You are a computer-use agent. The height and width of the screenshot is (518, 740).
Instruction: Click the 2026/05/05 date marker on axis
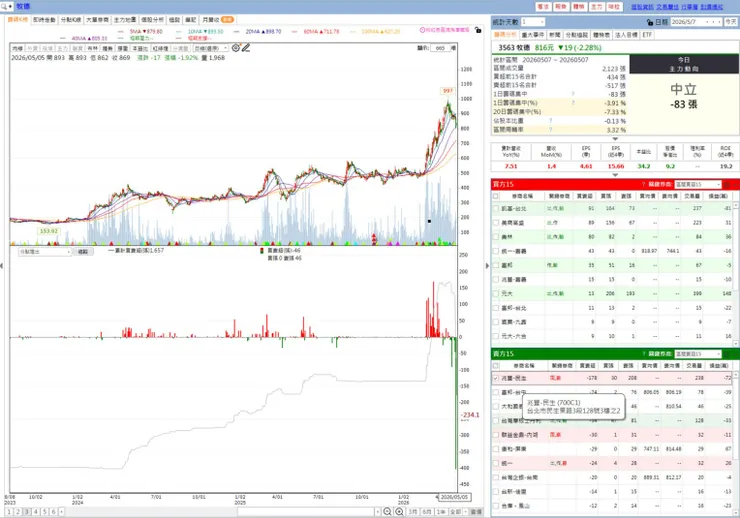(x=454, y=498)
